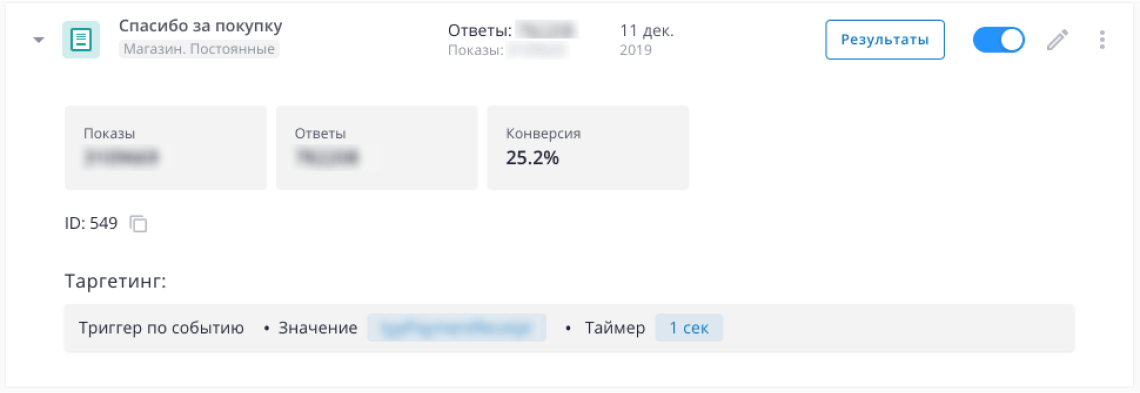Open the Результаты button
The height and width of the screenshot is (393, 1140).
click(x=885, y=40)
